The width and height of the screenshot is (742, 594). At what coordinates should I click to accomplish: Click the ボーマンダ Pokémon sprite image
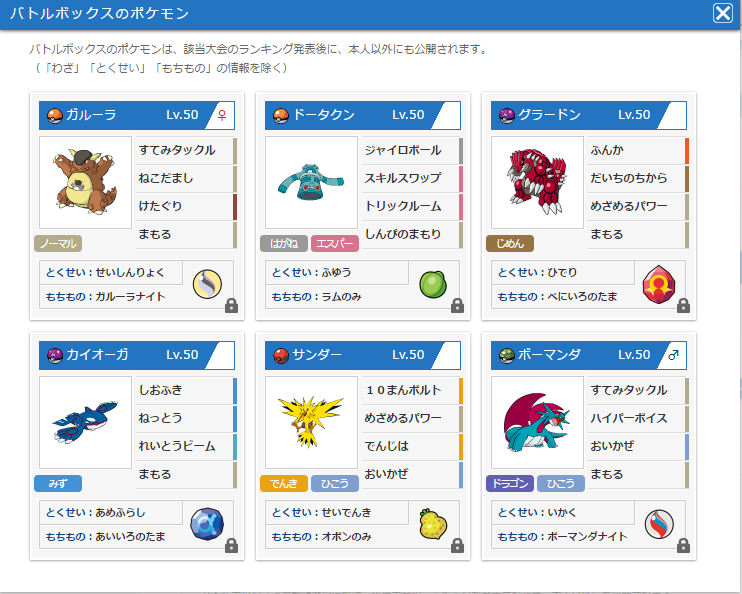(x=537, y=422)
